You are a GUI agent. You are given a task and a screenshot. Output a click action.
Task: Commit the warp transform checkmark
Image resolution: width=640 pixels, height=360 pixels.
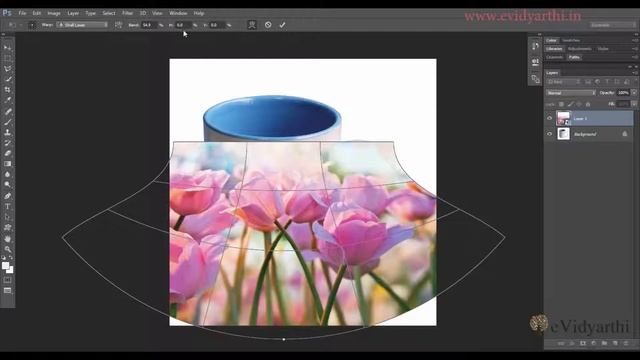282,25
